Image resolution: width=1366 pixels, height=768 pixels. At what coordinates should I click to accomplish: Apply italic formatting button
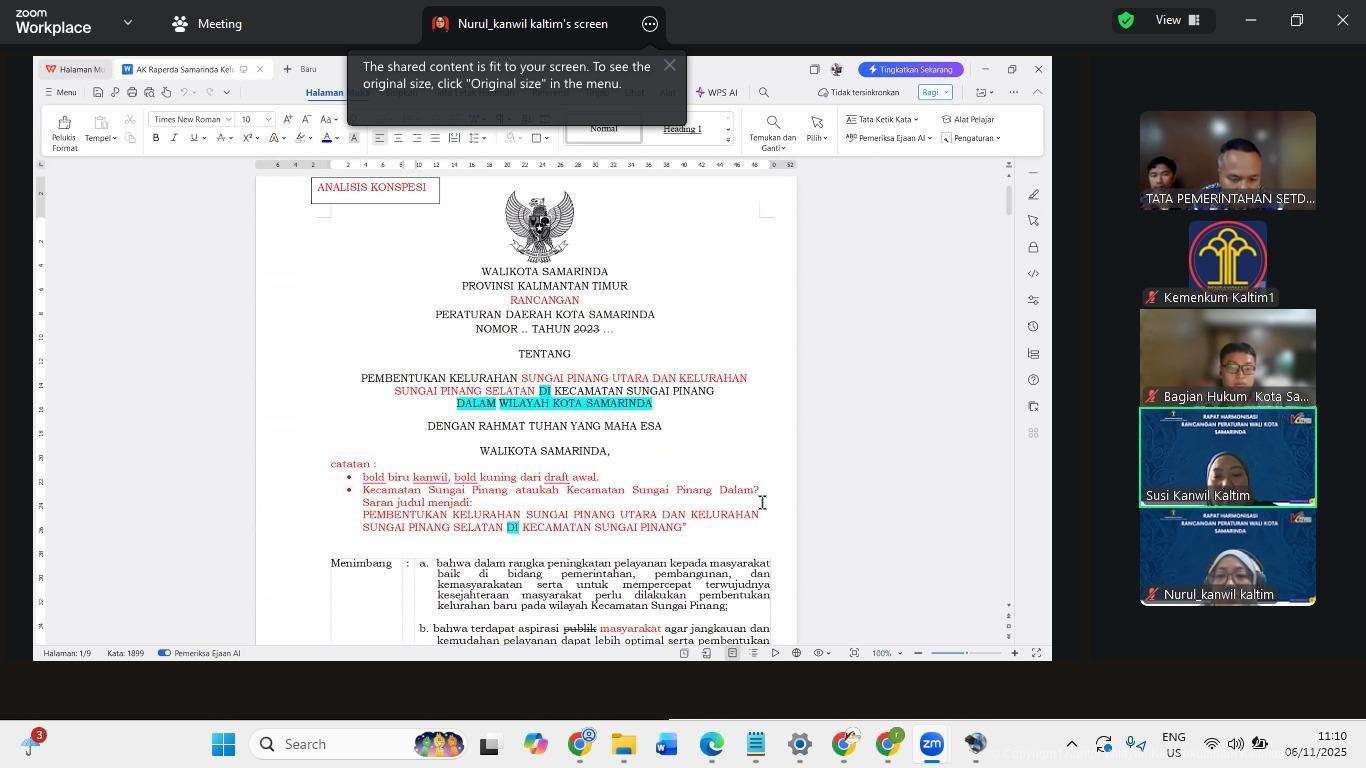(174, 138)
